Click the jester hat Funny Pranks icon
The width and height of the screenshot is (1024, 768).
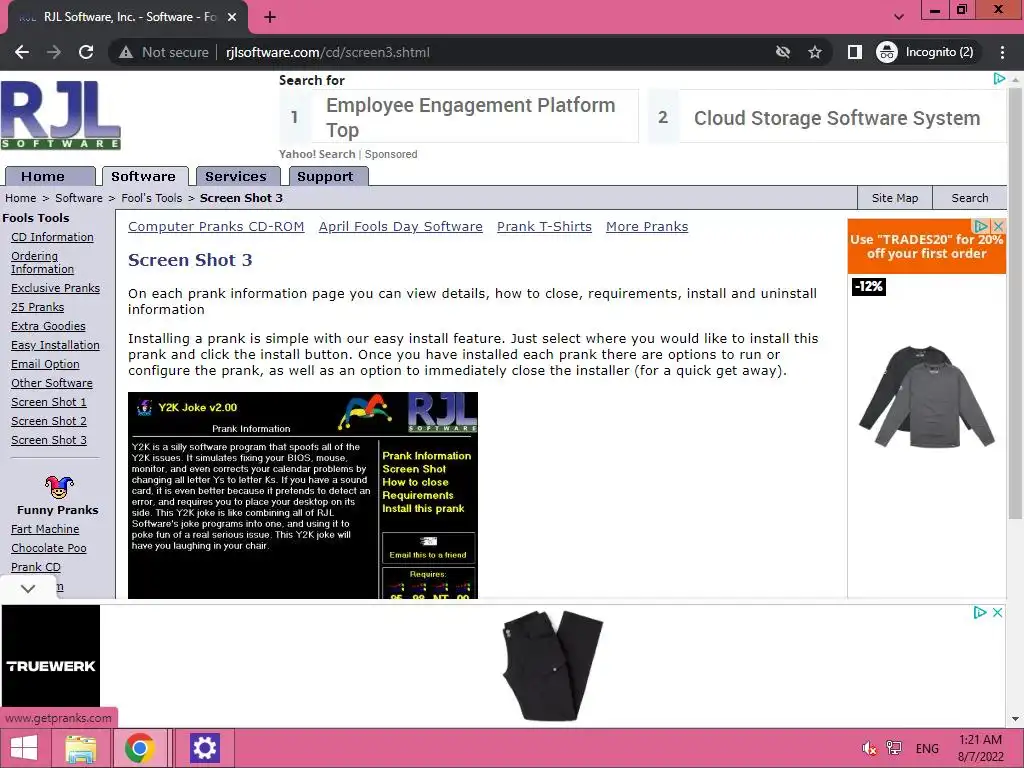(59, 487)
